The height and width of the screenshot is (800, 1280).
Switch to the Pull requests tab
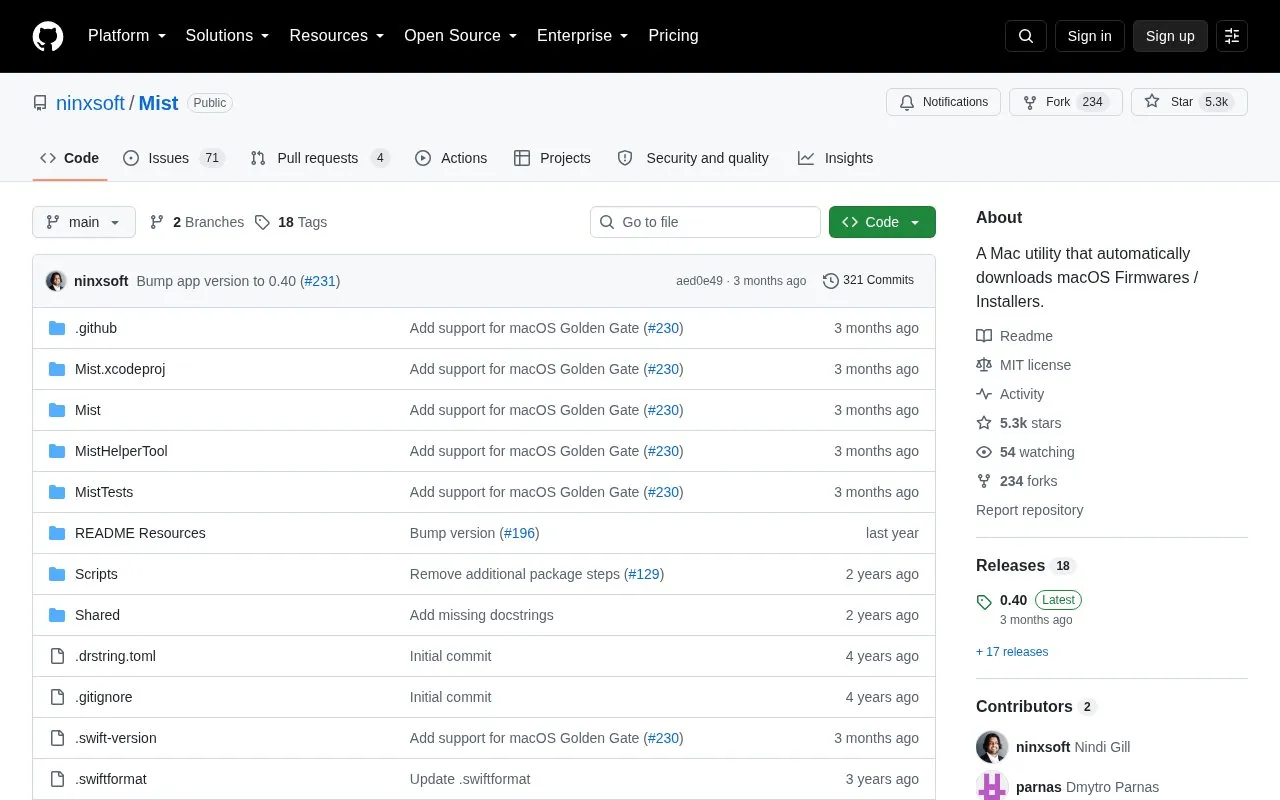click(x=320, y=158)
